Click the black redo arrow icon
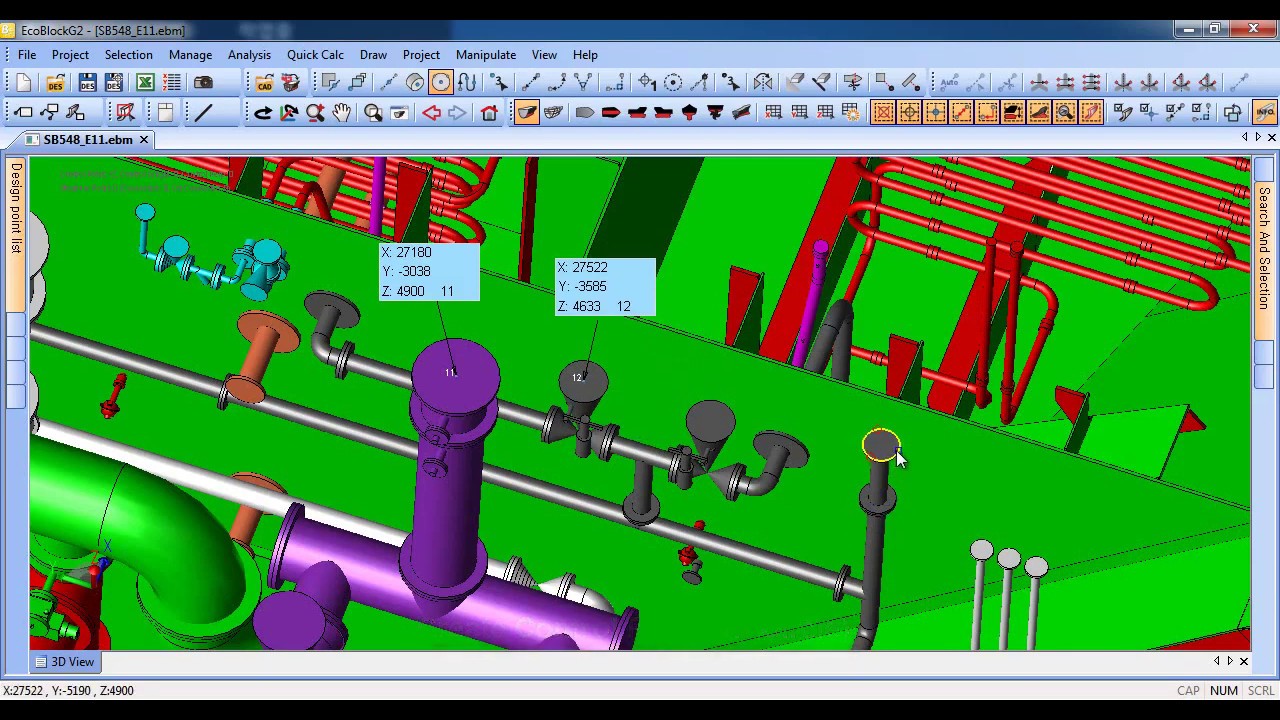The width and height of the screenshot is (1280, 720). click(x=263, y=112)
